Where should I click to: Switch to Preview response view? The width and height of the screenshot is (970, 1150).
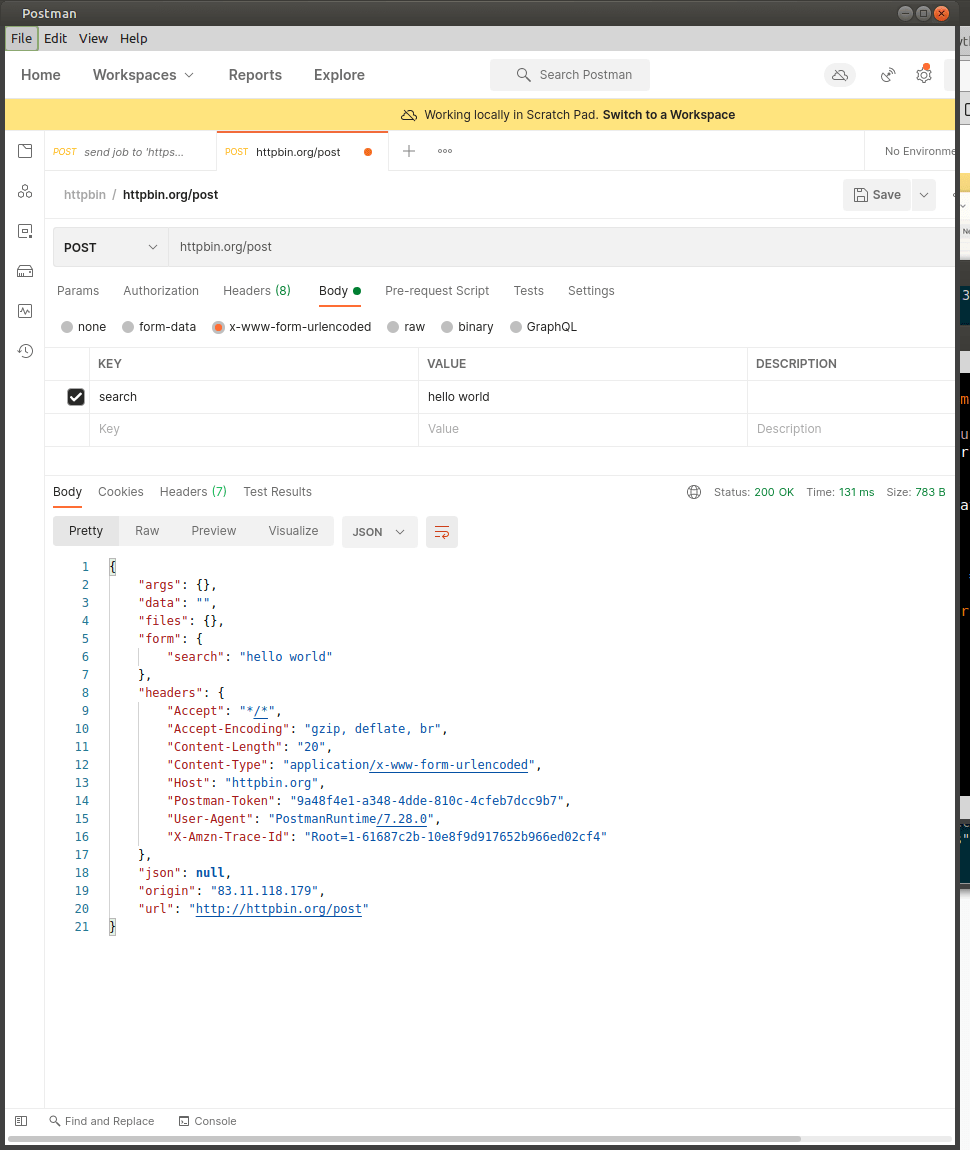[213, 531]
